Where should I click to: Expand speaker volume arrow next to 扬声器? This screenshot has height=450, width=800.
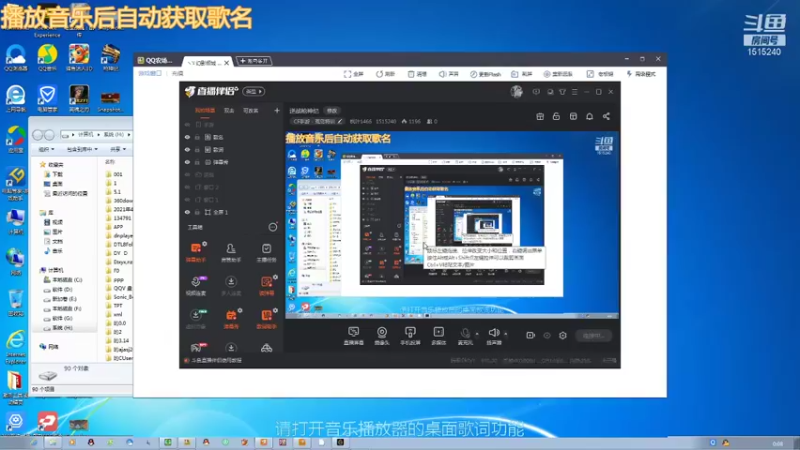506,334
